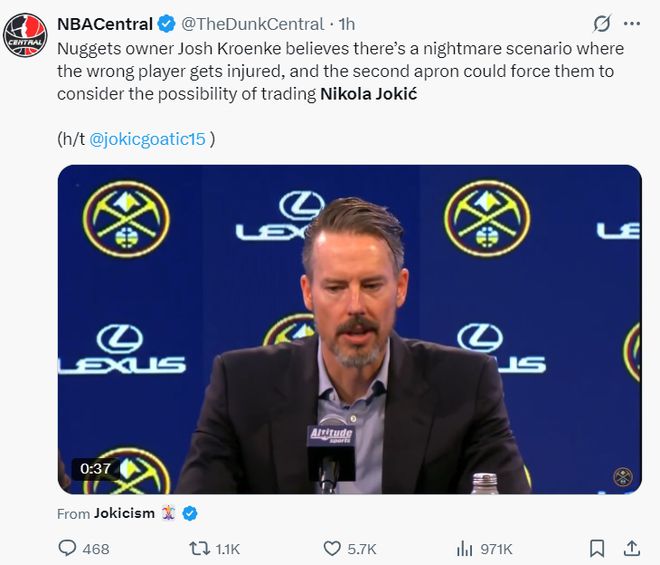This screenshot has height=565, width=660.
Task: Like the tweet with the heart icon
Action: 332,548
